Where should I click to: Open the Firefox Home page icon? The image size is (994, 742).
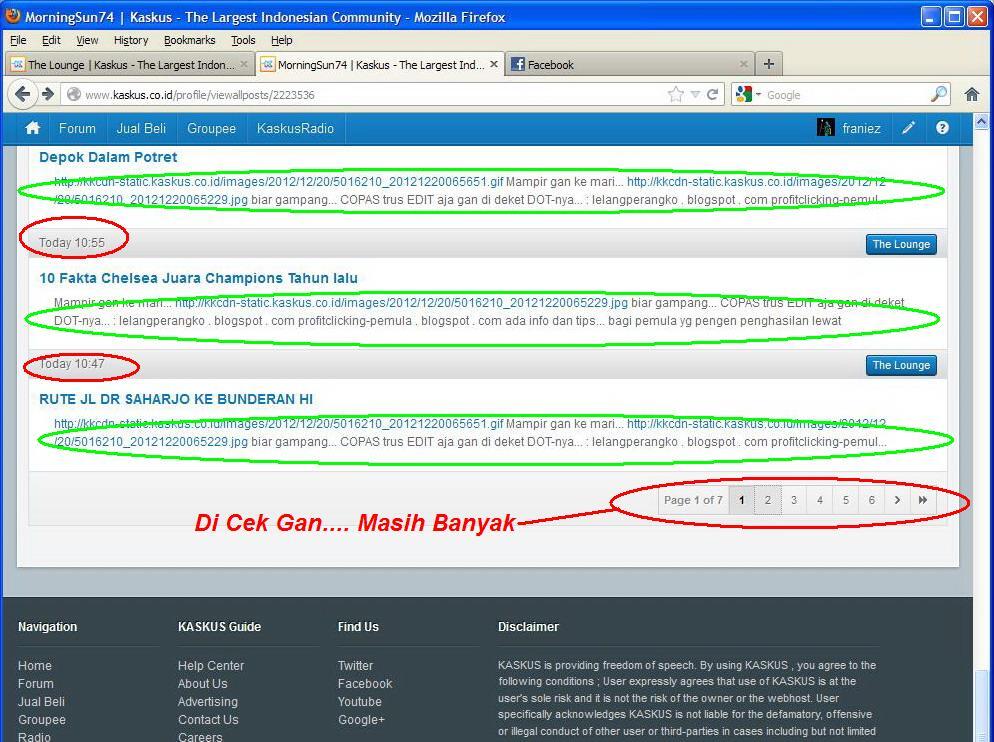click(972, 94)
